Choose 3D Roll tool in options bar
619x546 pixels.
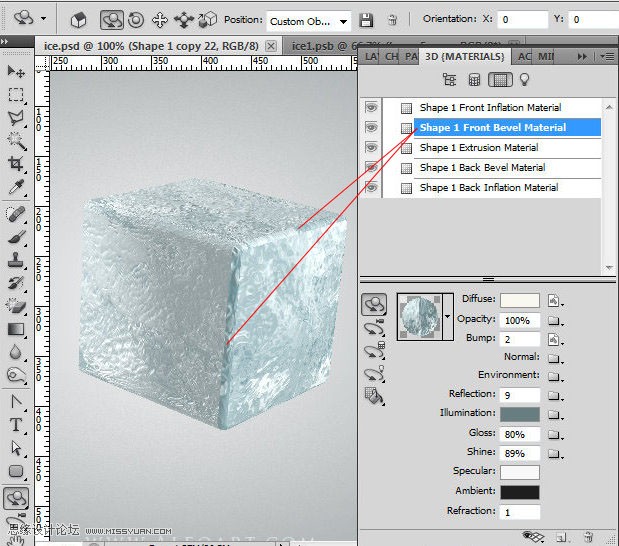(136, 20)
